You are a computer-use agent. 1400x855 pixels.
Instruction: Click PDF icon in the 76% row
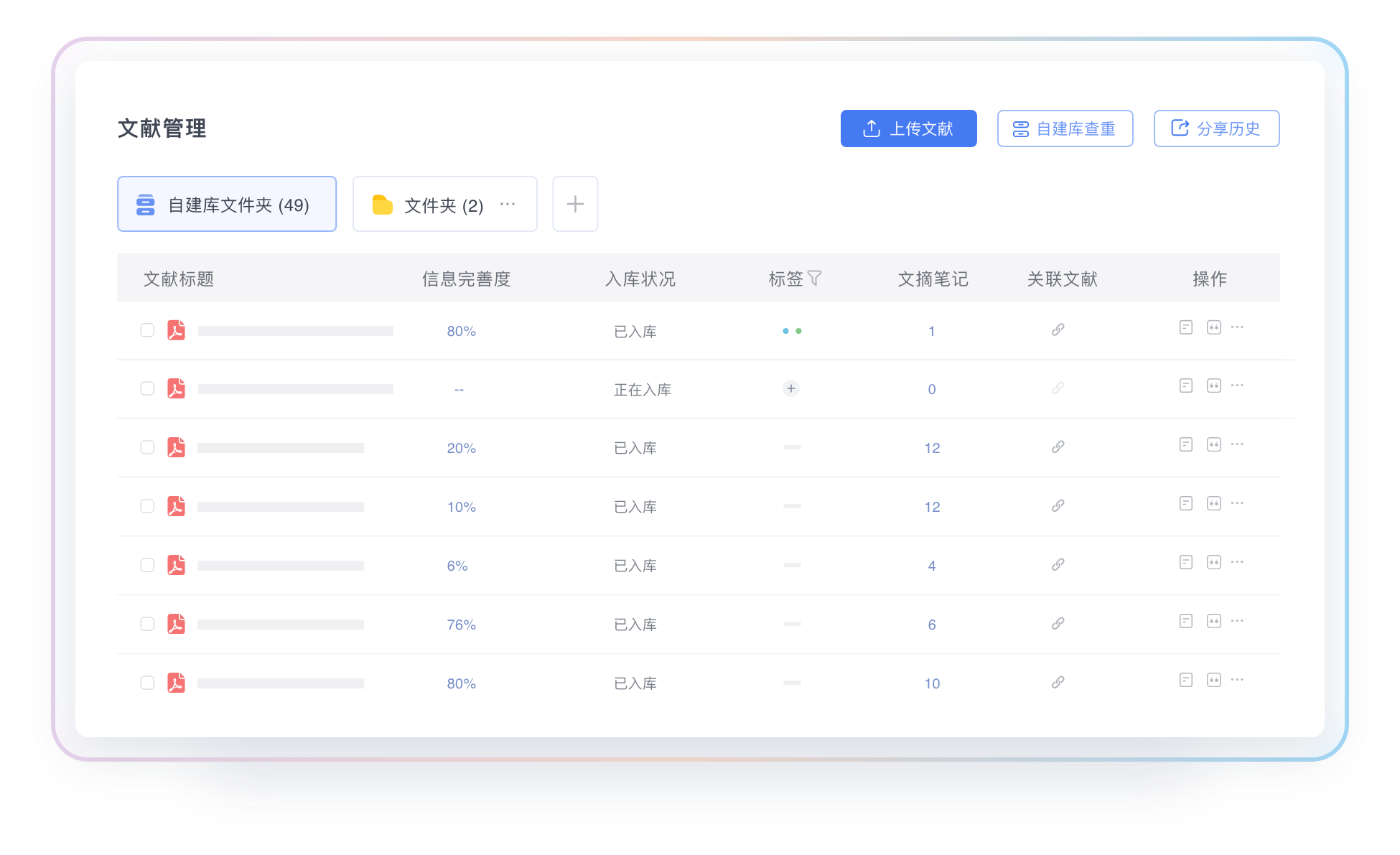point(176,624)
